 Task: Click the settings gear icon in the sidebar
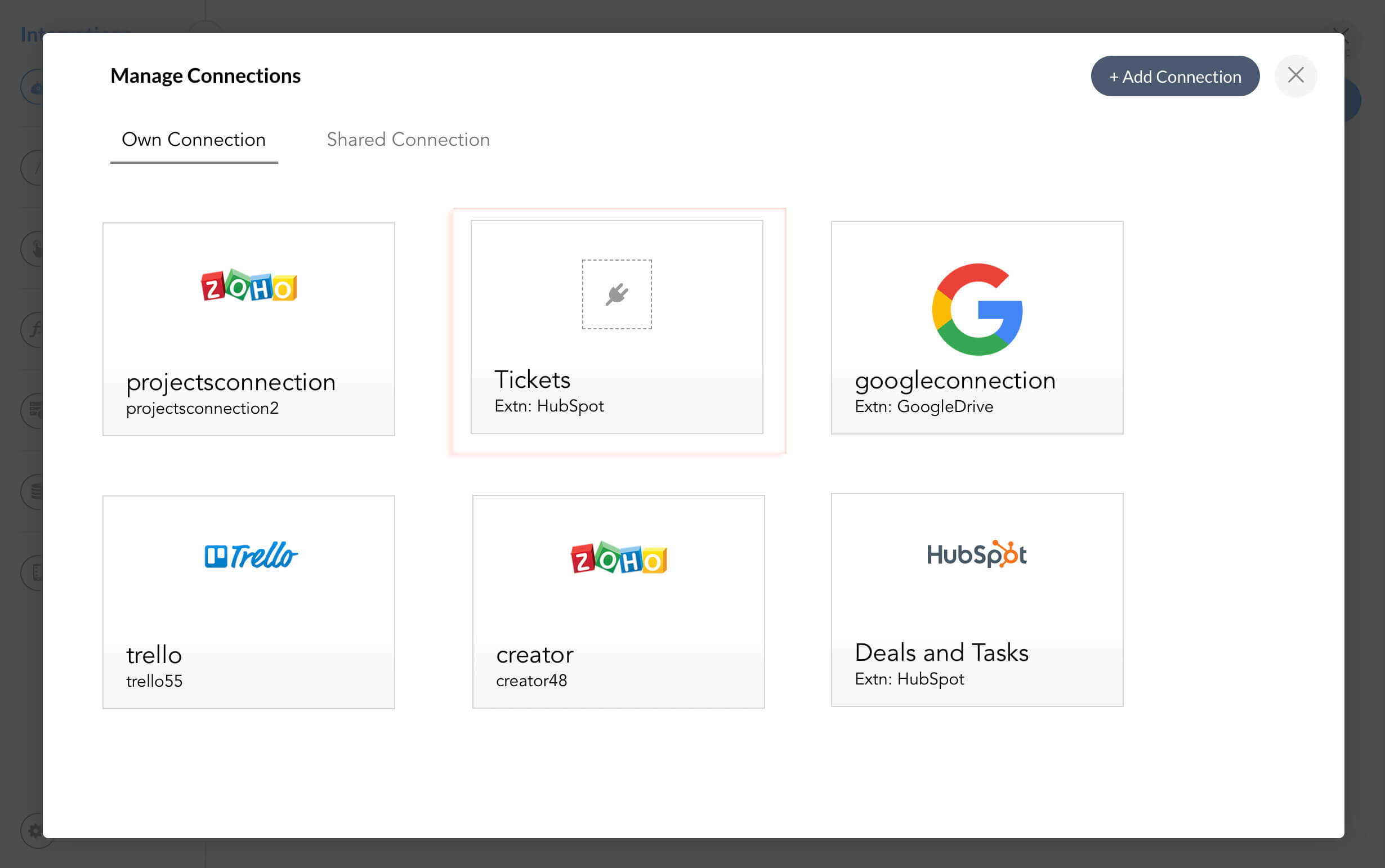pos(34,830)
